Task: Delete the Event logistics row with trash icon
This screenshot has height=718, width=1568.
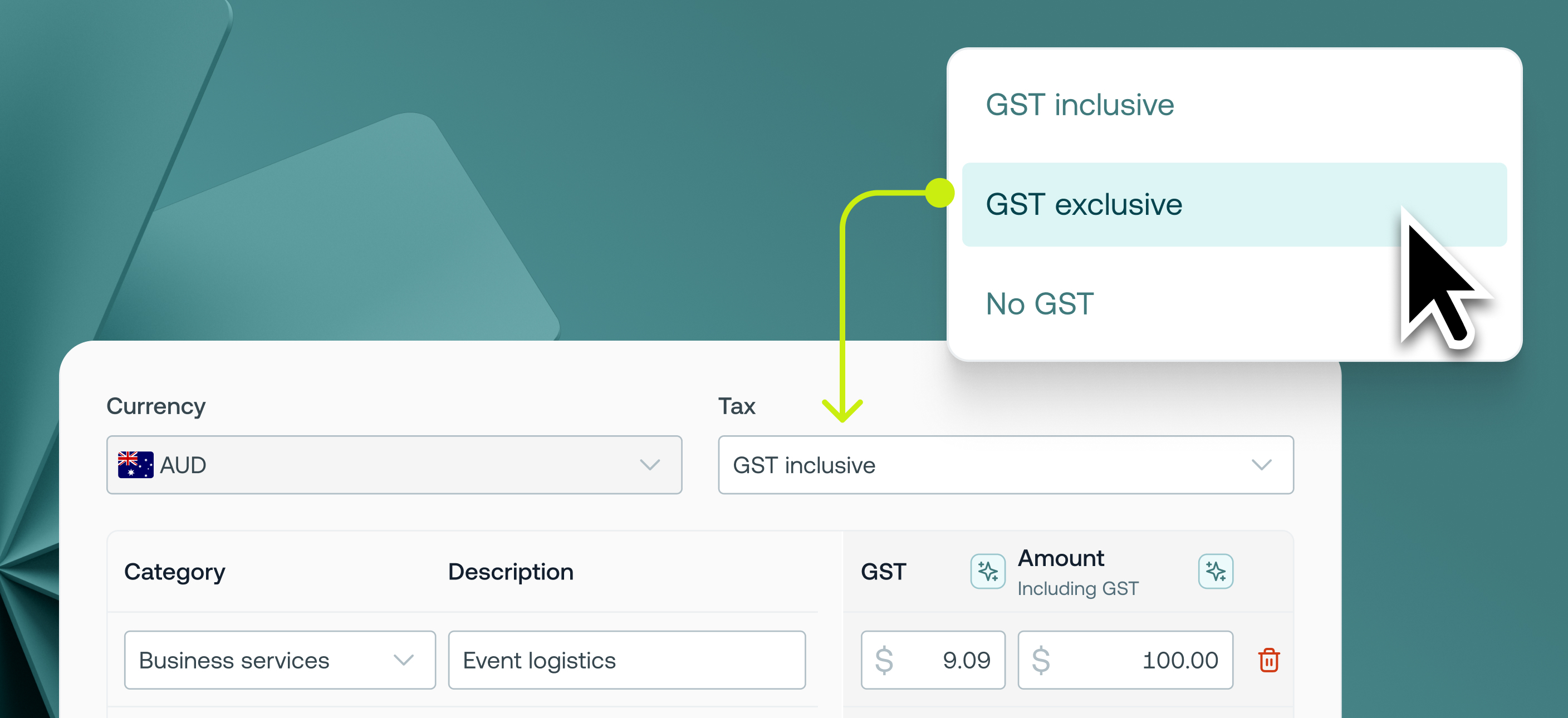Action: (x=1268, y=660)
